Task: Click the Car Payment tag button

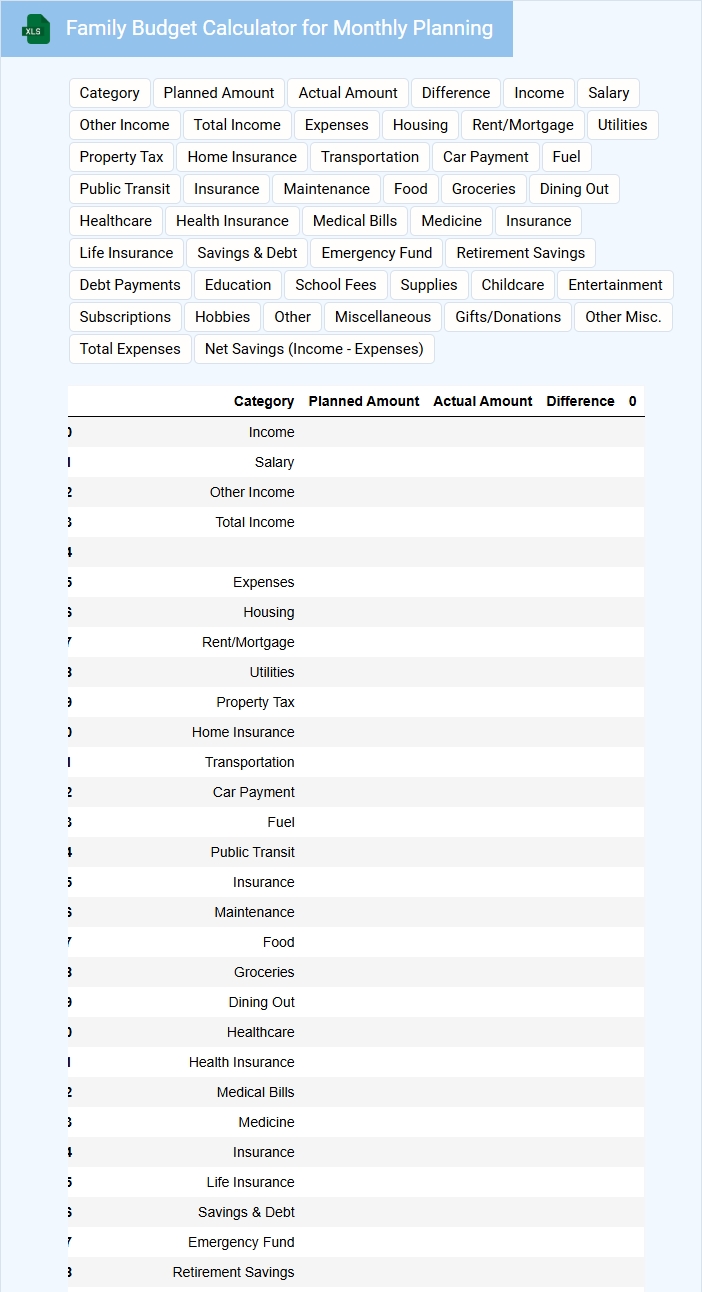Action: tap(486, 157)
